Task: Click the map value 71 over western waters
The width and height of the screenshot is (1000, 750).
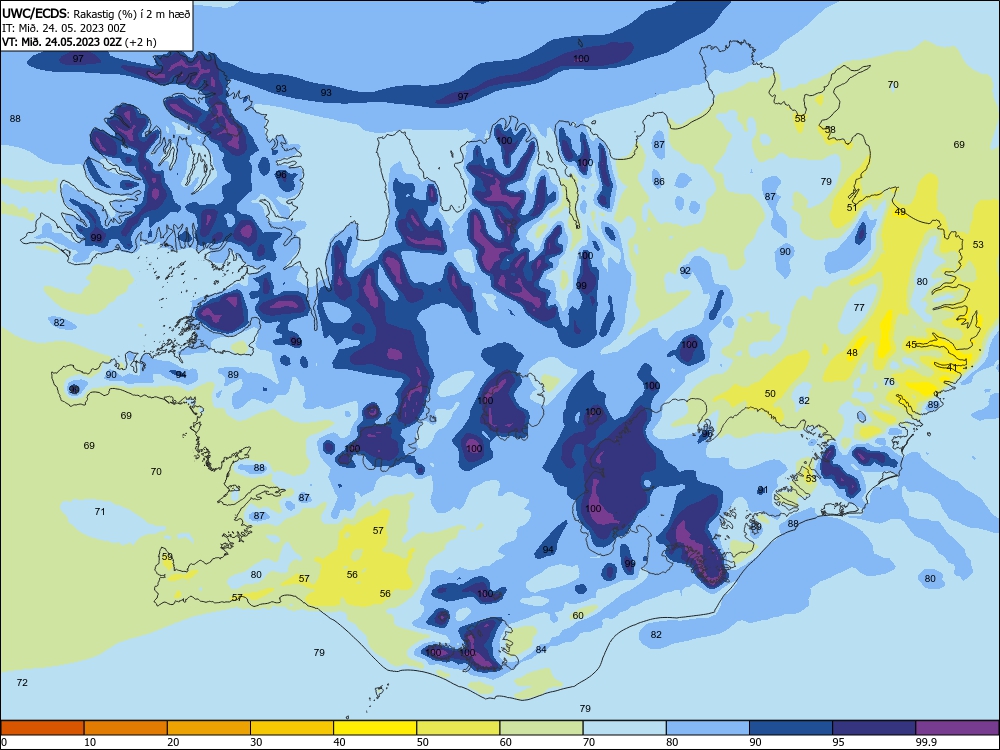Action: point(99,511)
